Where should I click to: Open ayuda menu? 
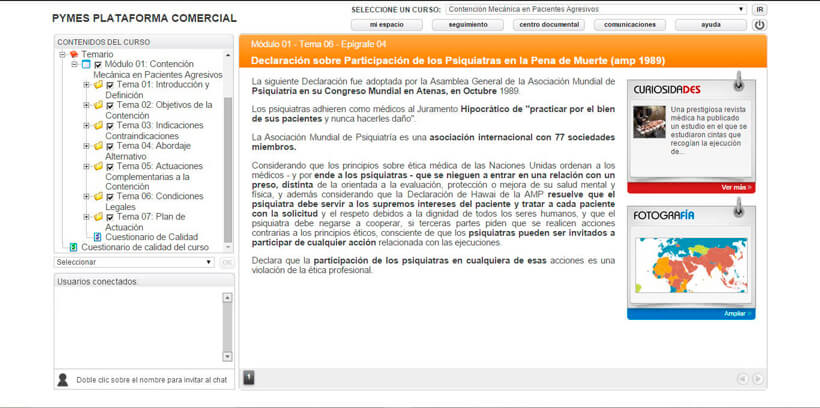[711, 25]
